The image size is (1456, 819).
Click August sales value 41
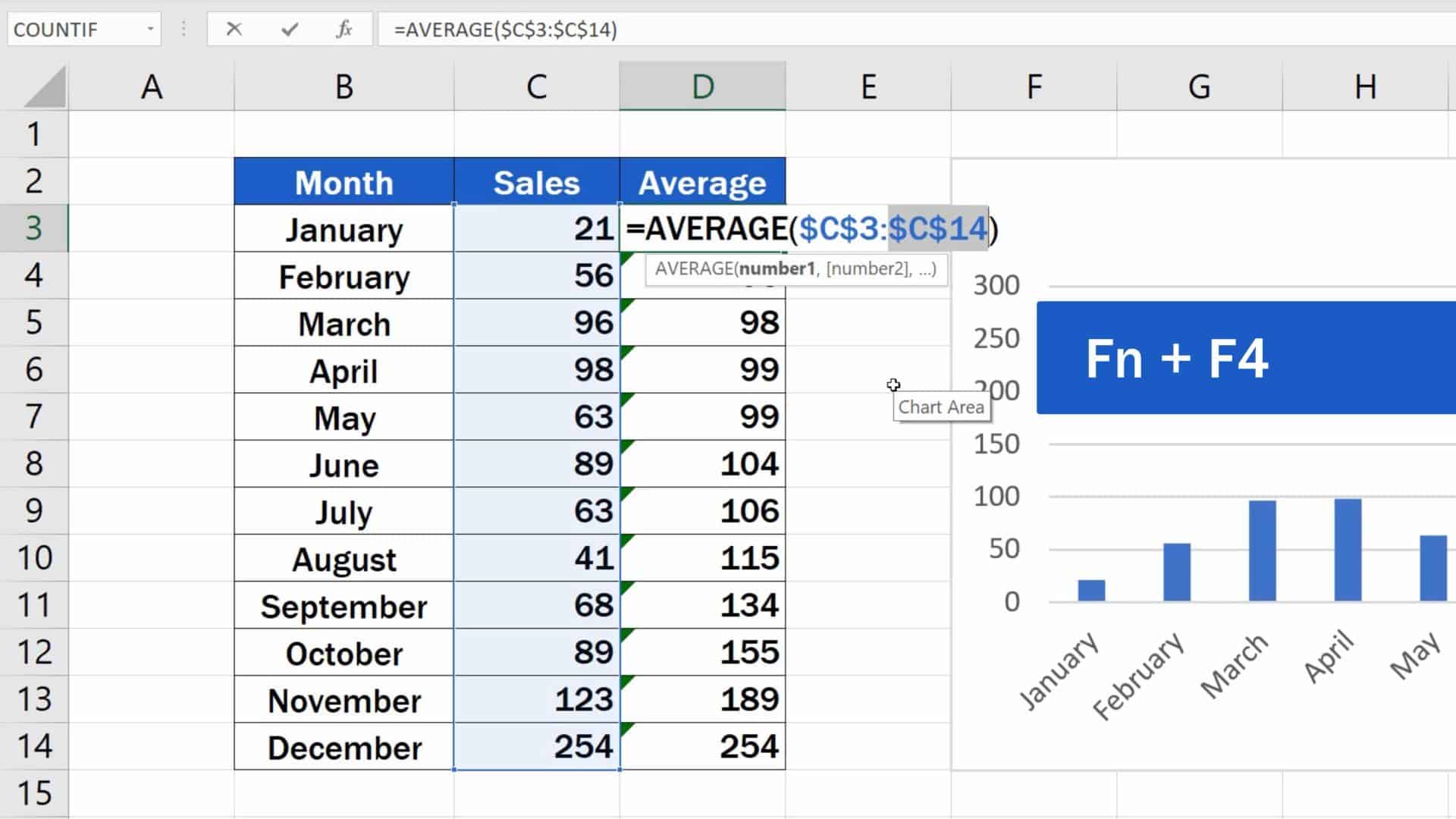537,559
